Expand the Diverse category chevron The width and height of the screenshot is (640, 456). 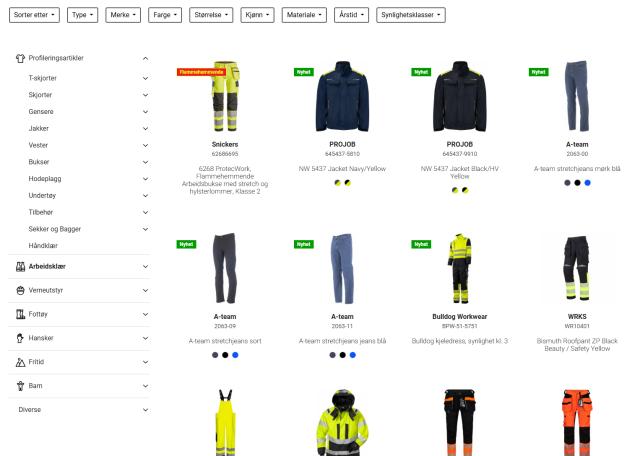point(145,410)
